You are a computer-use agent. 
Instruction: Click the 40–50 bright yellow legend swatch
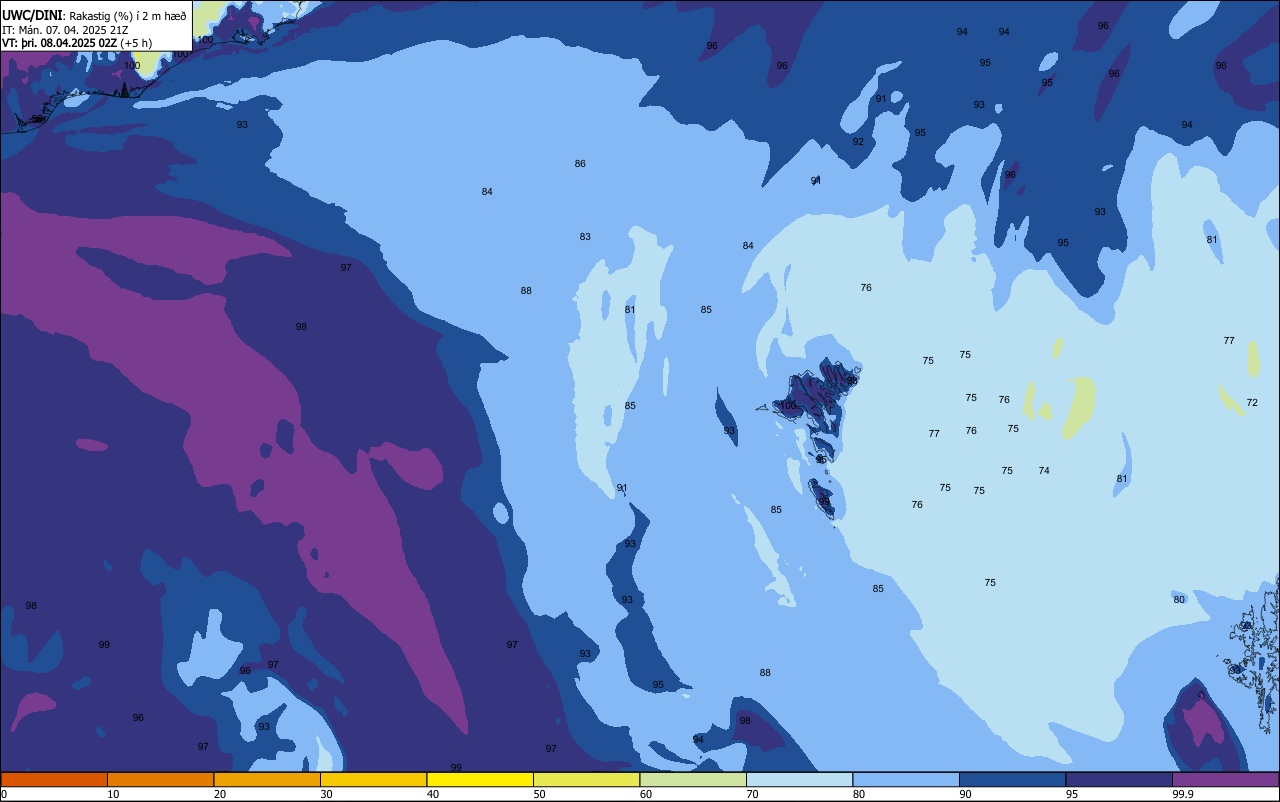pyautogui.click(x=480, y=779)
